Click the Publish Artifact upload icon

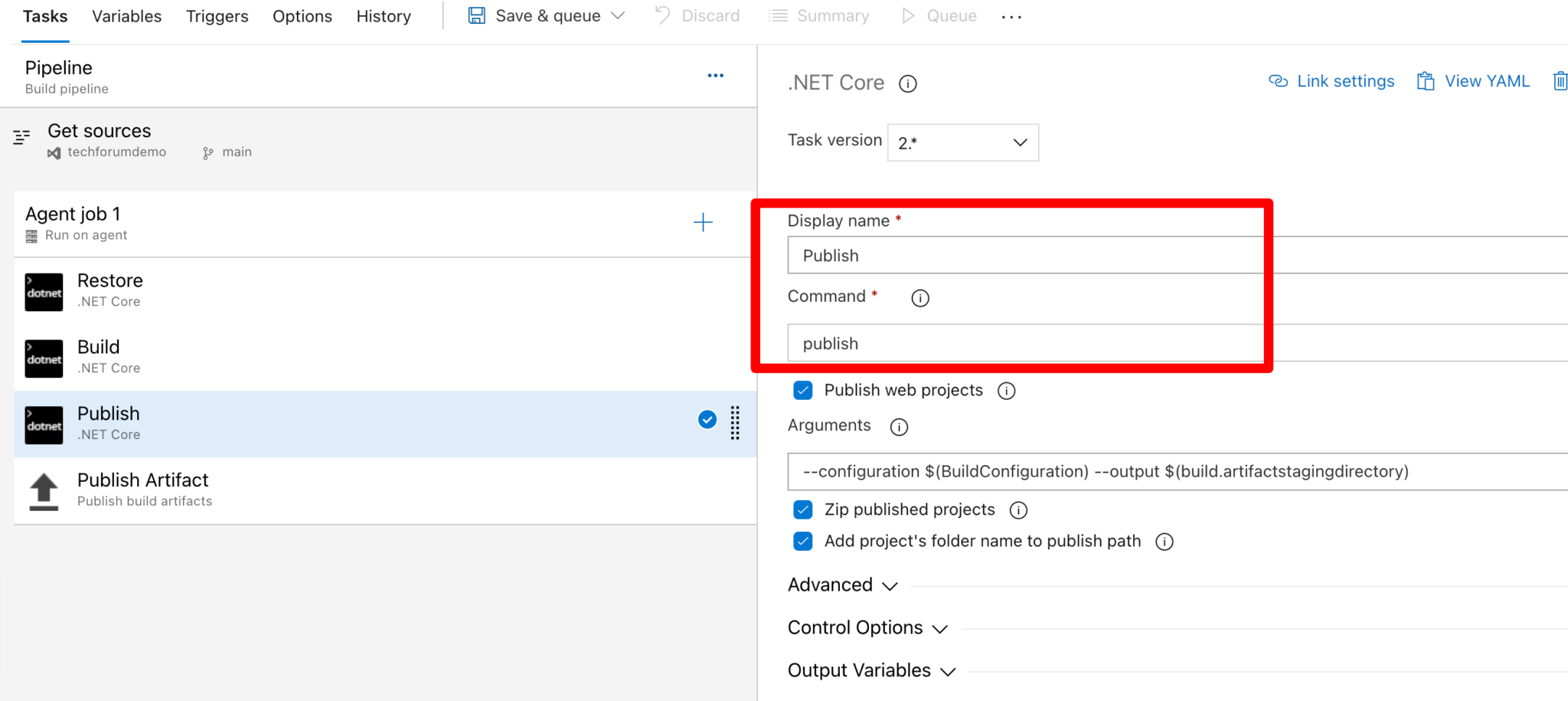coord(44,490)
